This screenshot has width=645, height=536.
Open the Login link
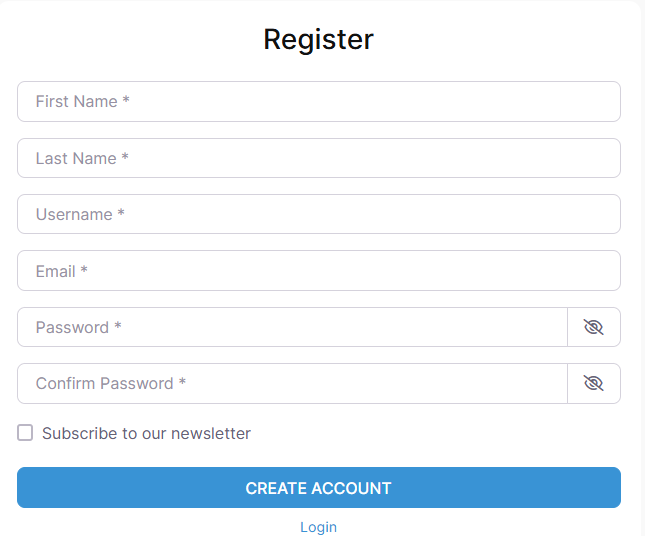pyautogui.click(x=318, y=527)
